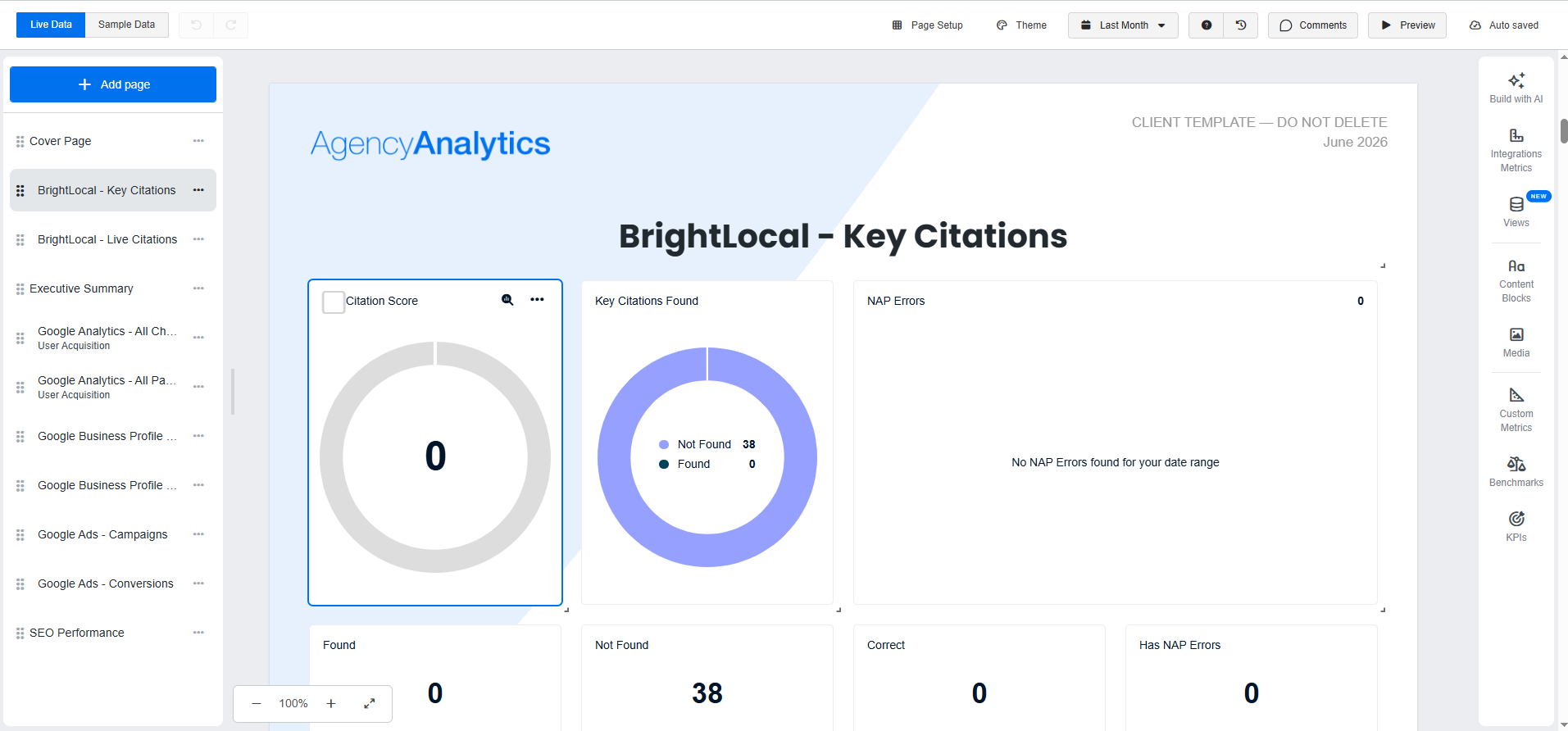The image size is (1568, 731).
Task: Select the Not Found stat card title
Action: (621, 645)
